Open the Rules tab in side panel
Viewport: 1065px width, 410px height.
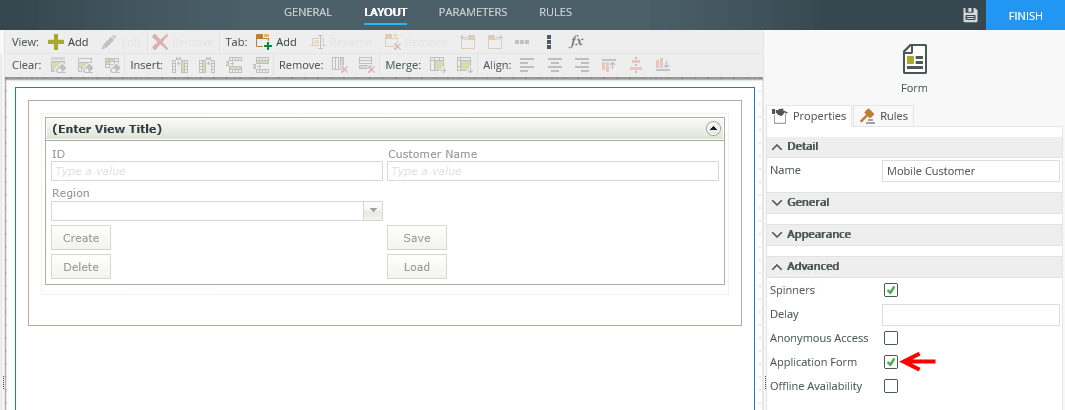tap(884, 116)
